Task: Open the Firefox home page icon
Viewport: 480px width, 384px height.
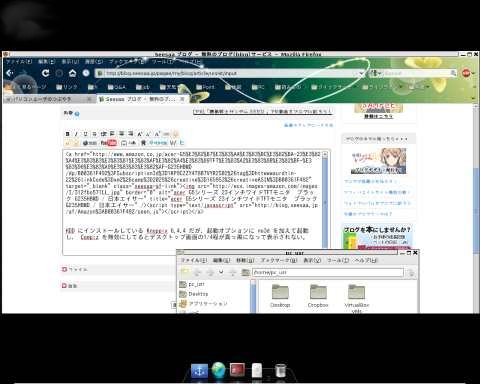Action: (72, 73)
